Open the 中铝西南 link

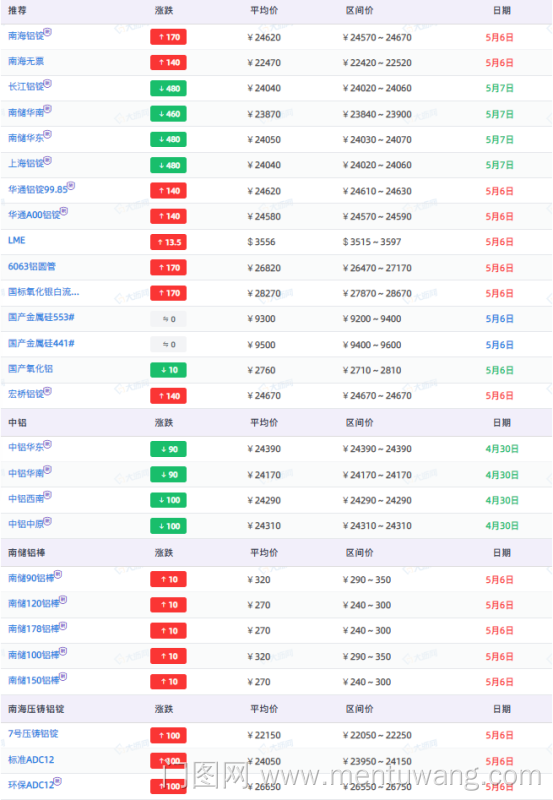[x=26, y=499]
